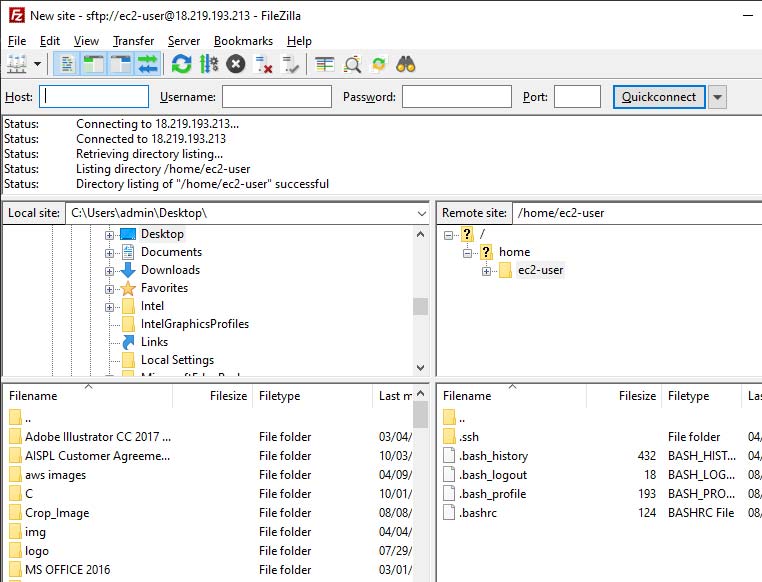Open the Bookmarks menu
This screenshot has height=582, width=762.
click(x=243, y=41)
